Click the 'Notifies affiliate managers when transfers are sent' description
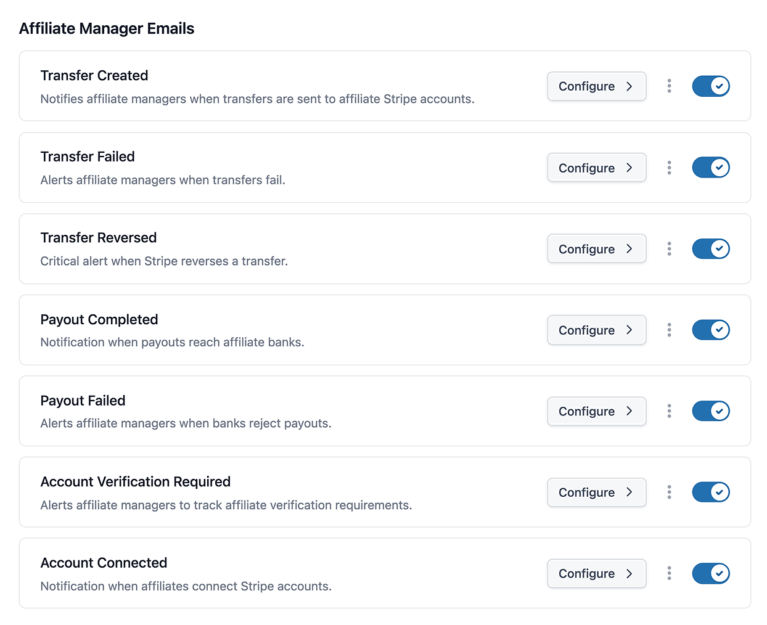This screenshot has height=625, width=767. [257, 99]
